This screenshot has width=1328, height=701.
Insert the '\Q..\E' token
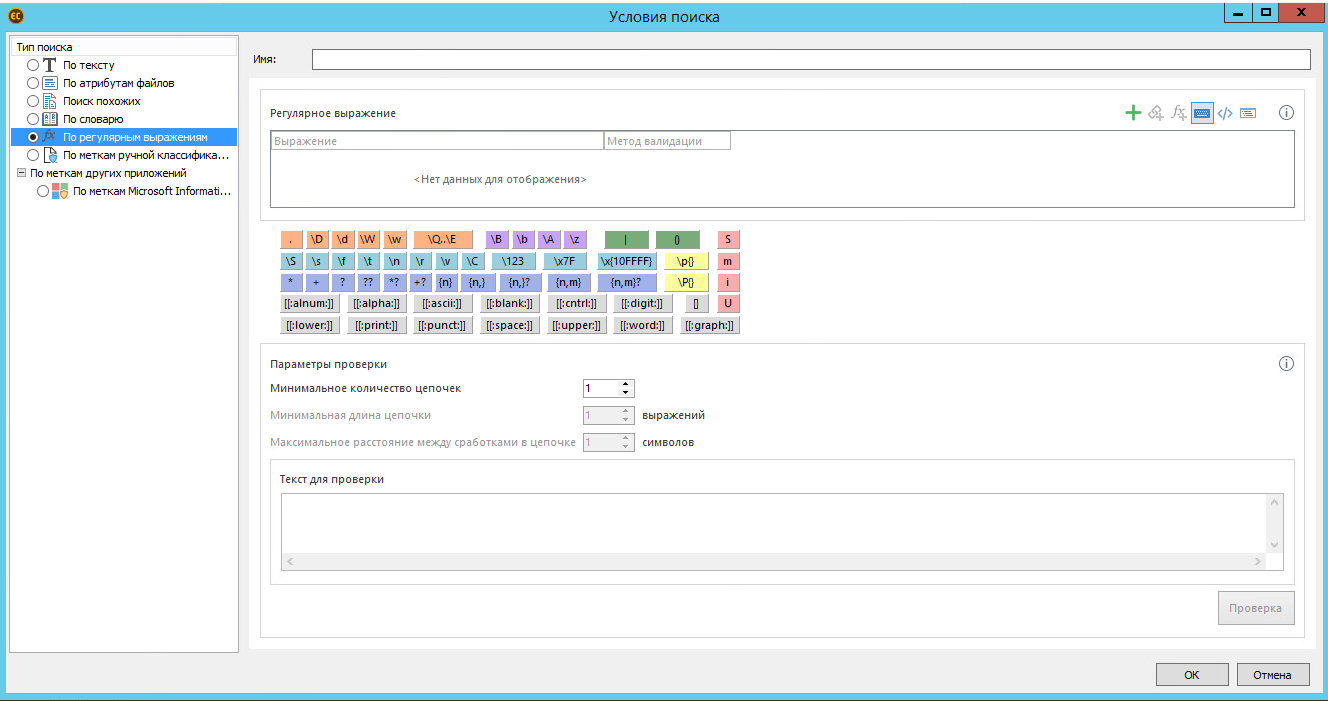pos(443,240)
